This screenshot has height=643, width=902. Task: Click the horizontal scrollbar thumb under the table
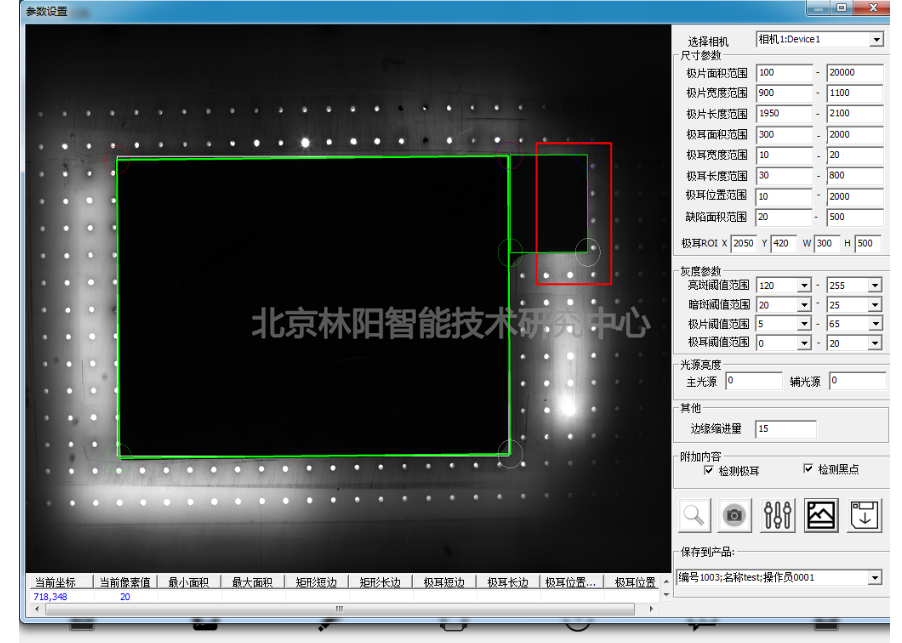click(339, 608)
